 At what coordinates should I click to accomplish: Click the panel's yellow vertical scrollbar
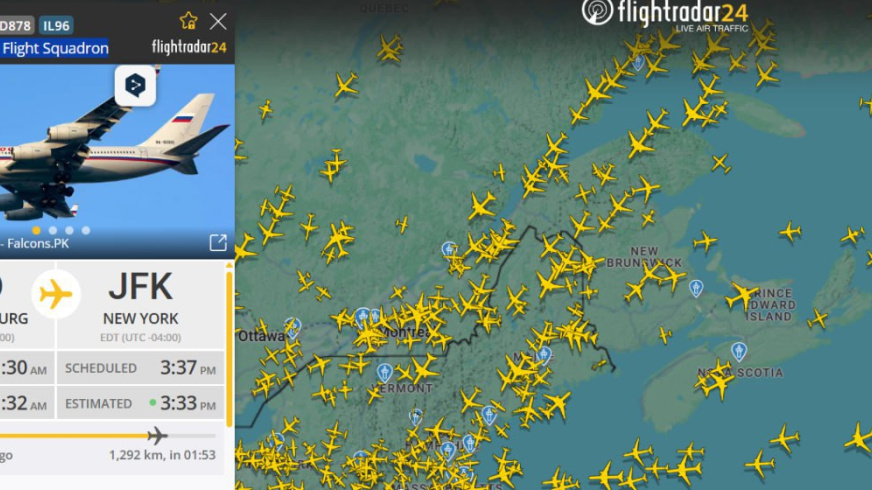point(229,345)
